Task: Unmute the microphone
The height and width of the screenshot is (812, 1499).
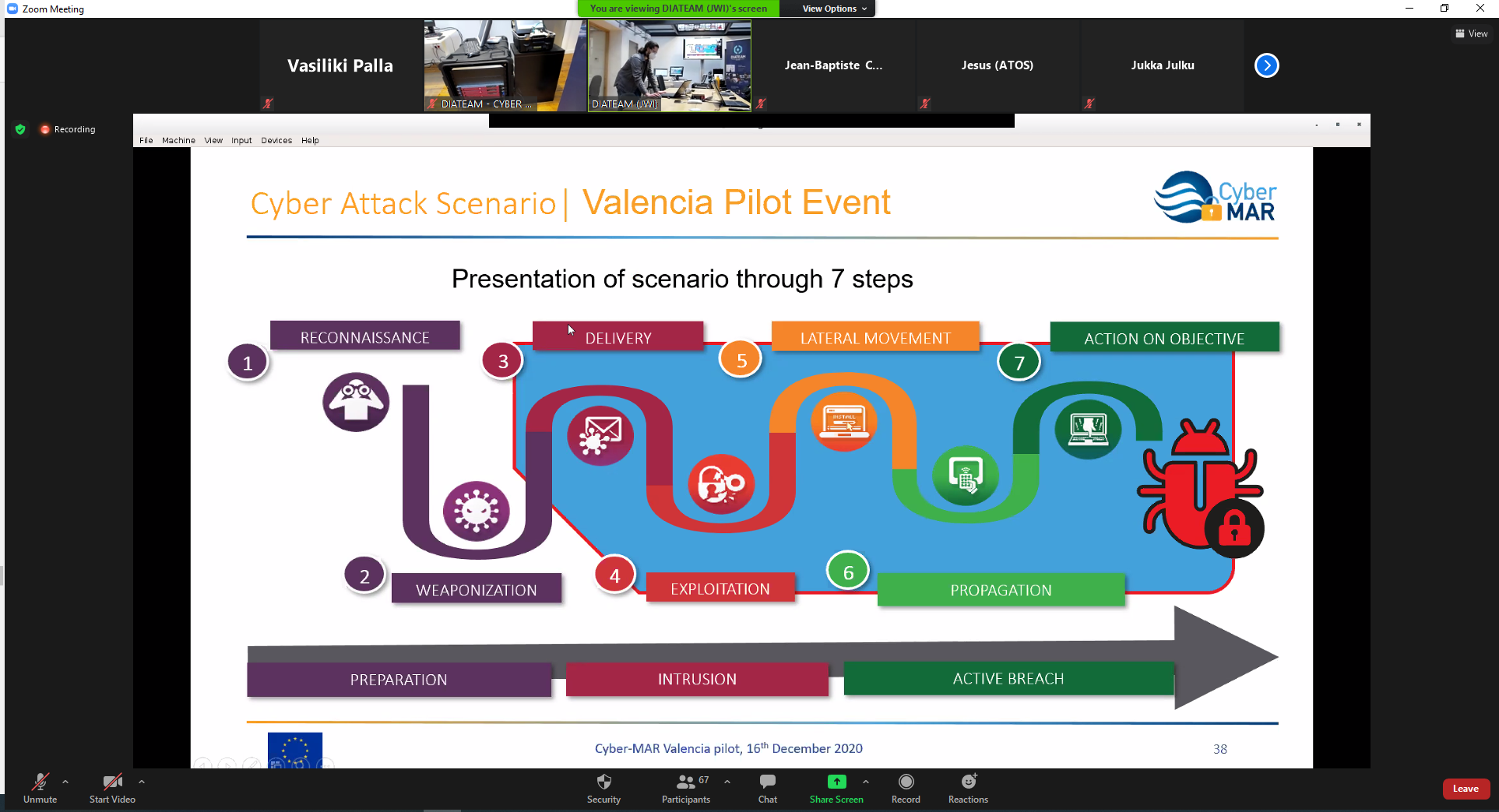Action: 40,782
